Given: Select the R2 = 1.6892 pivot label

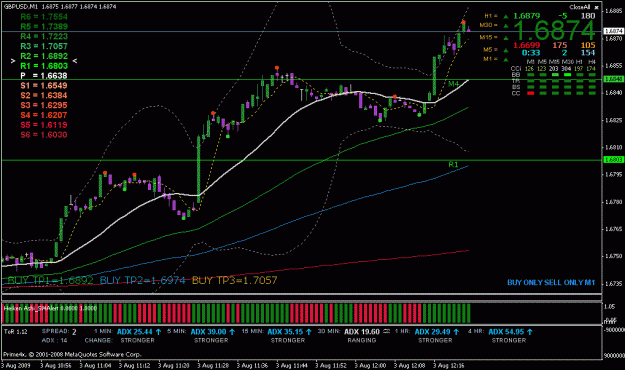Looking at the screenshot, I should [x=44, y=56].
